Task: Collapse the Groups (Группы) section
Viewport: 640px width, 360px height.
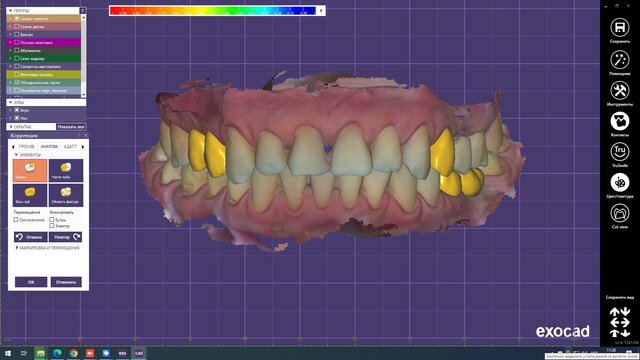Action: [11, 11]
